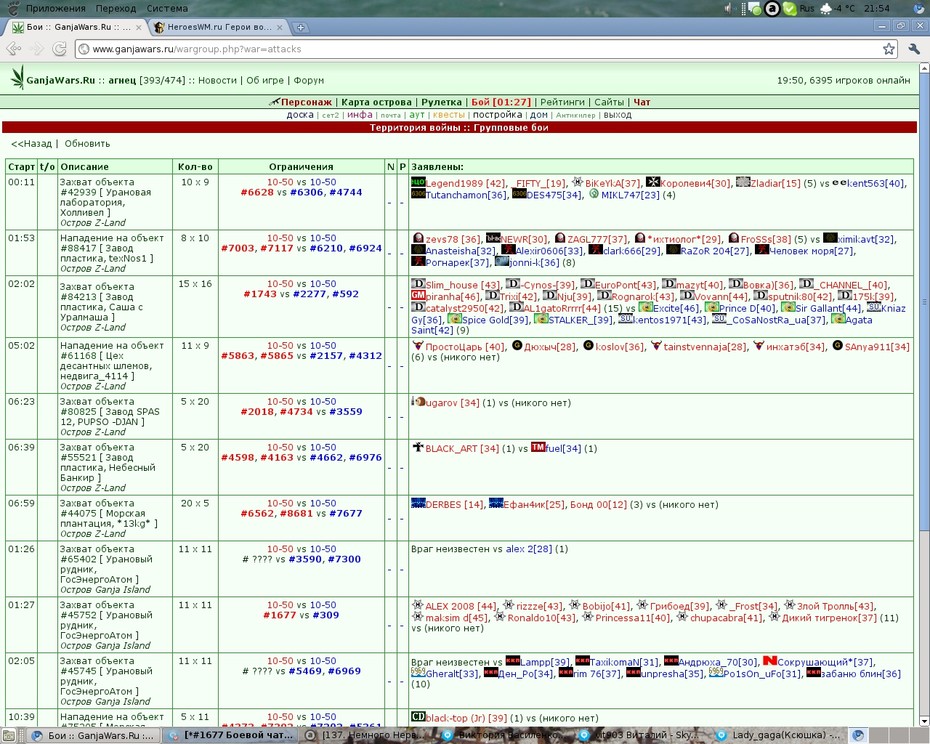The height and width of the screenshot is (744, 930).
Task: Go back using the browser back arrow
Action: [x=14, y=49]
